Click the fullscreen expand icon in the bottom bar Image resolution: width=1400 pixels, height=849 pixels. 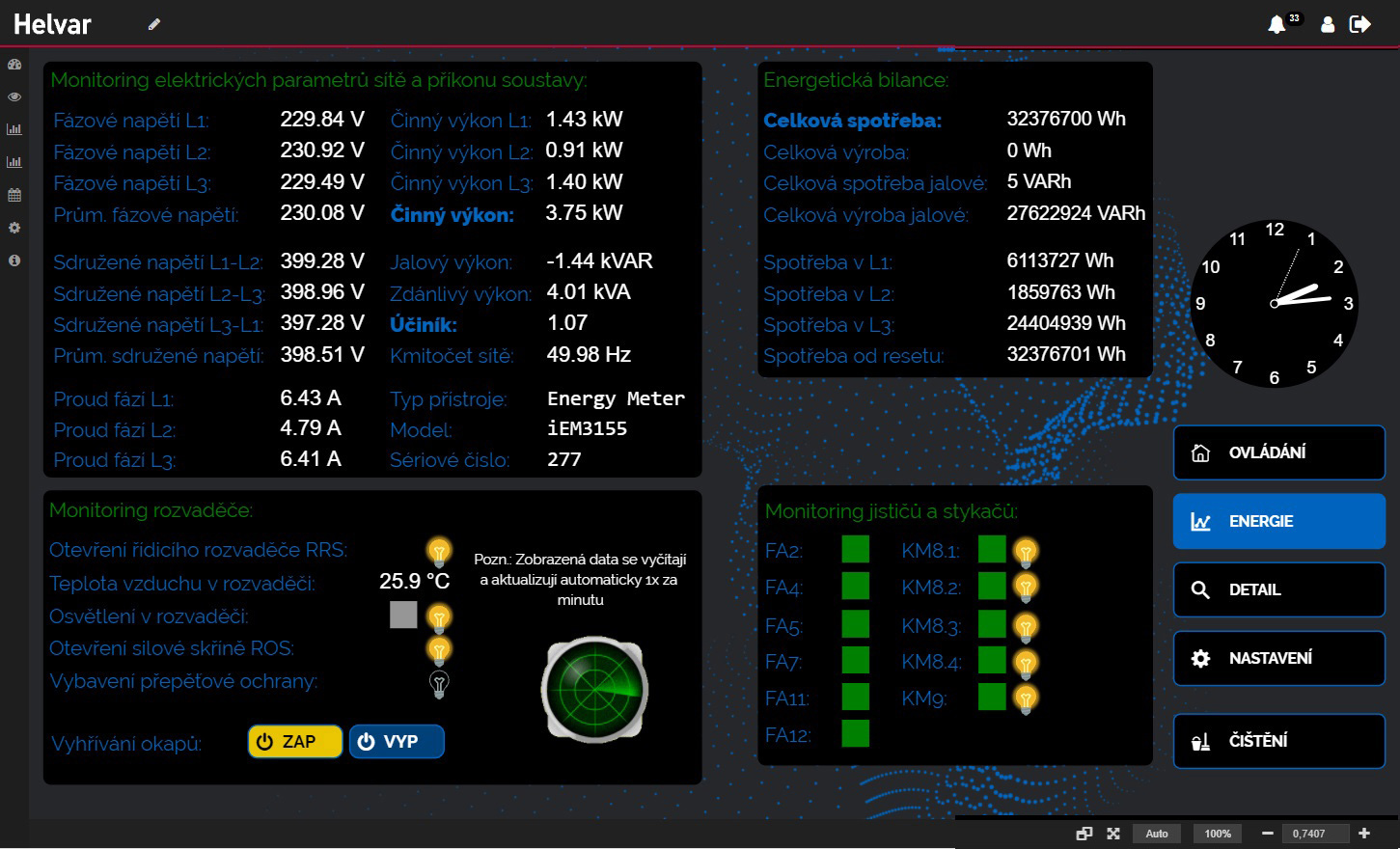pyautogui.click(x=1113, y=834)
